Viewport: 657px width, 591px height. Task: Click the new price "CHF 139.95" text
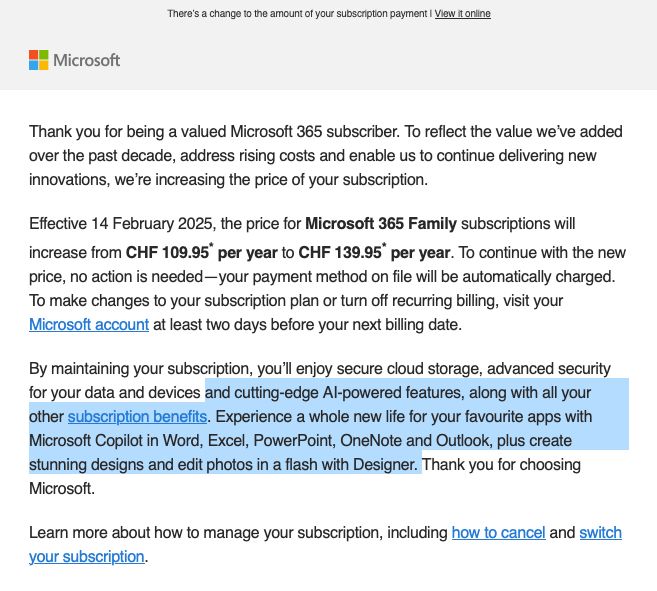340,251
